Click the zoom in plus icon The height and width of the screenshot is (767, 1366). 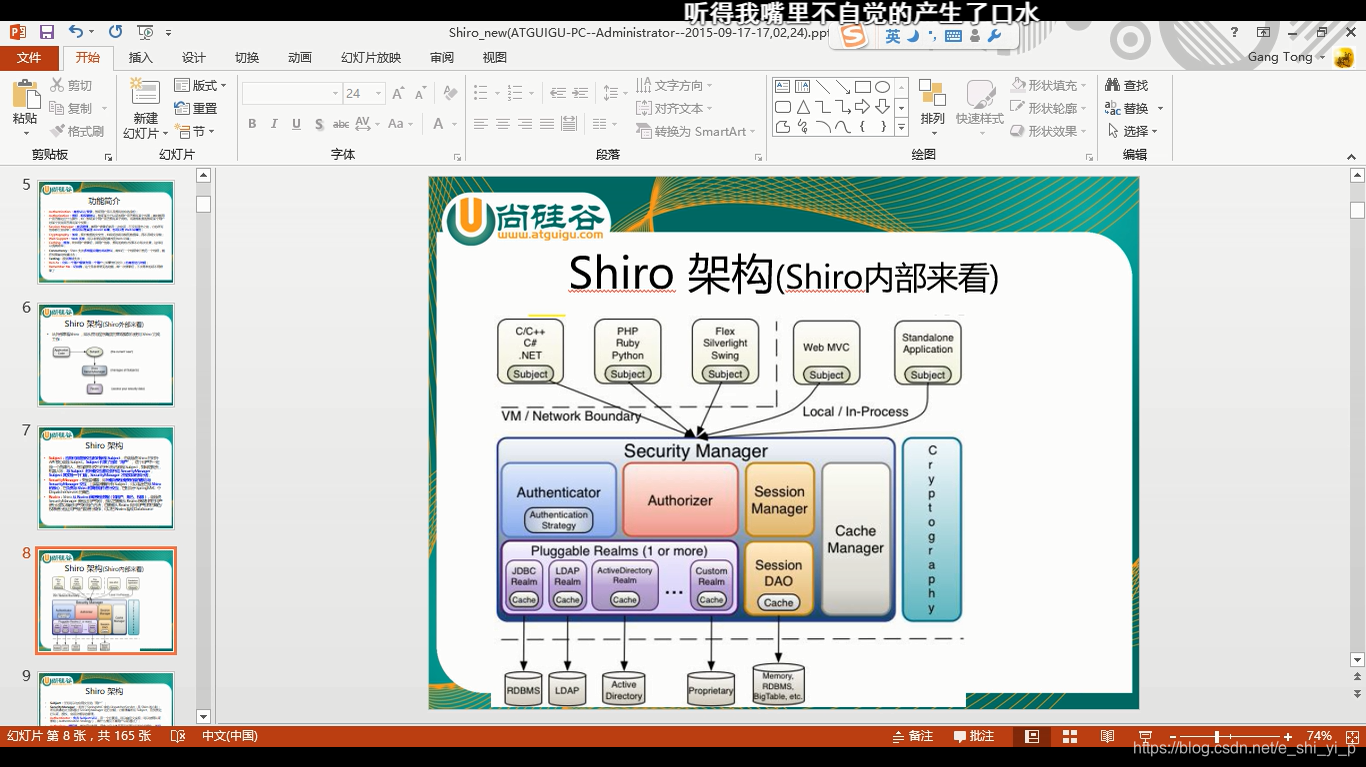pos(1288,736)
